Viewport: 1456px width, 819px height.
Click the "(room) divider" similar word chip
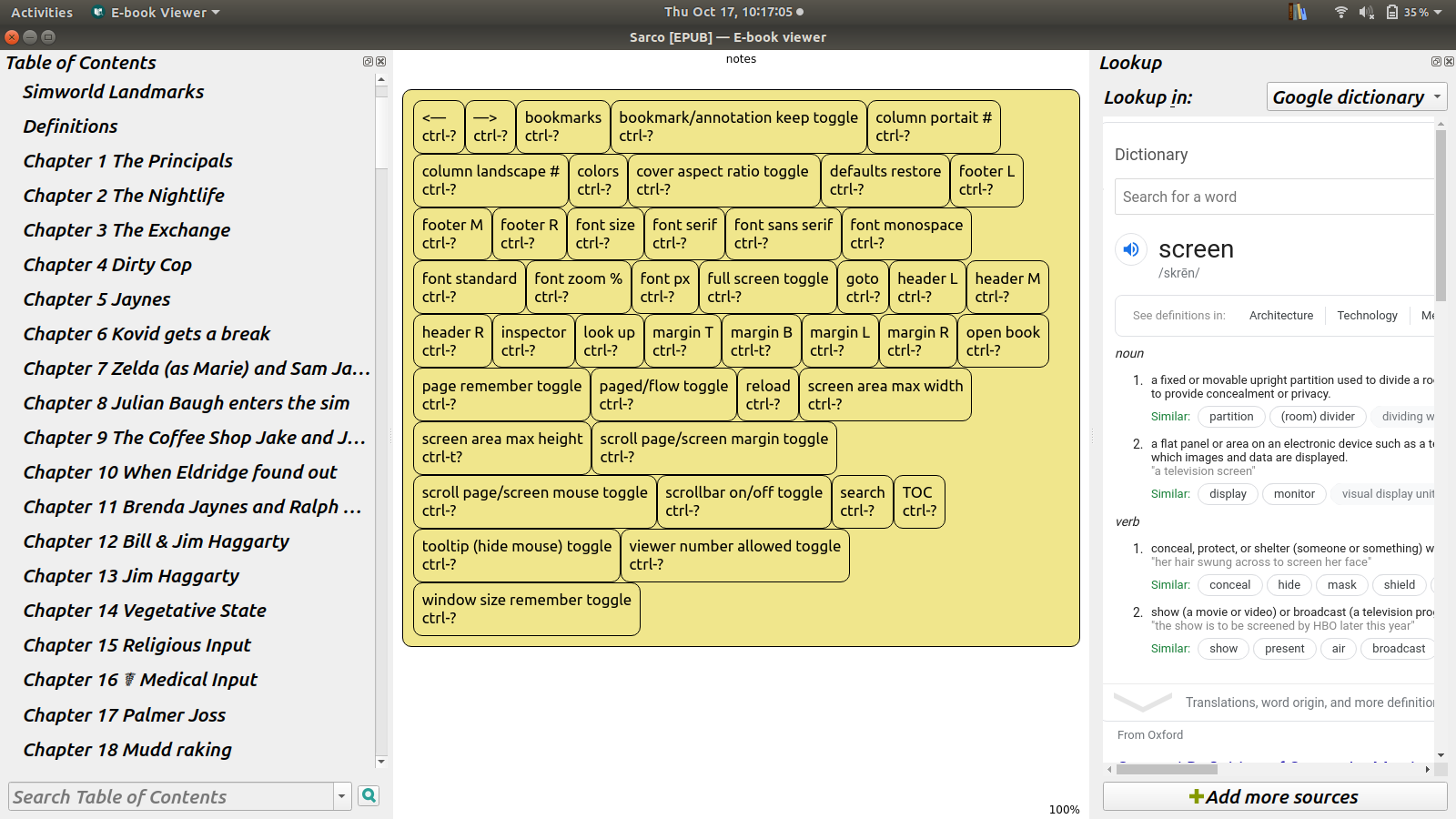point(1318,417)
